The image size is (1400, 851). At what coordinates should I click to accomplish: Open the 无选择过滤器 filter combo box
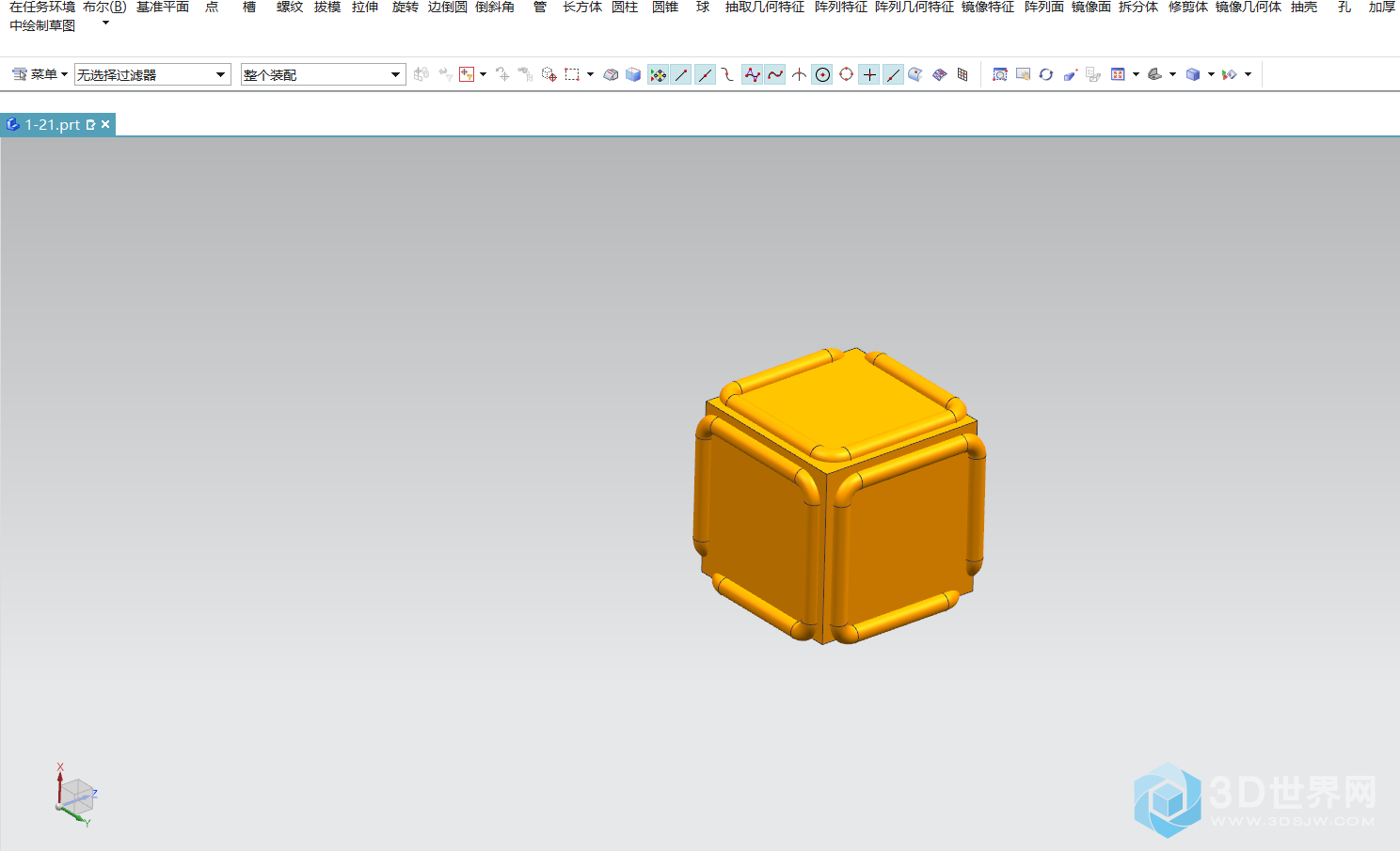[152, 74]
